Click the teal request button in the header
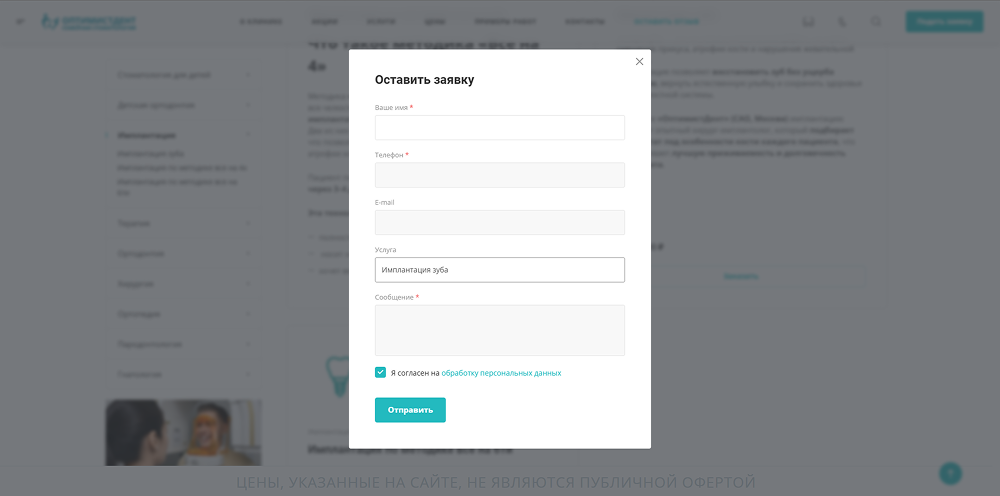 click(x=943, y=21)
